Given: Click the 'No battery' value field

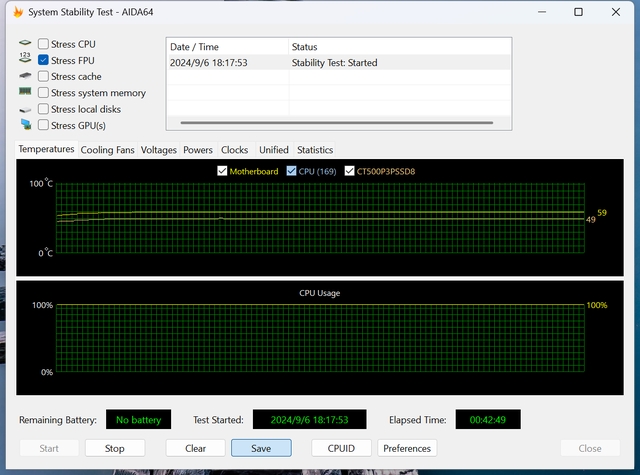Looking at the screenshot, I should coord(138,420).
